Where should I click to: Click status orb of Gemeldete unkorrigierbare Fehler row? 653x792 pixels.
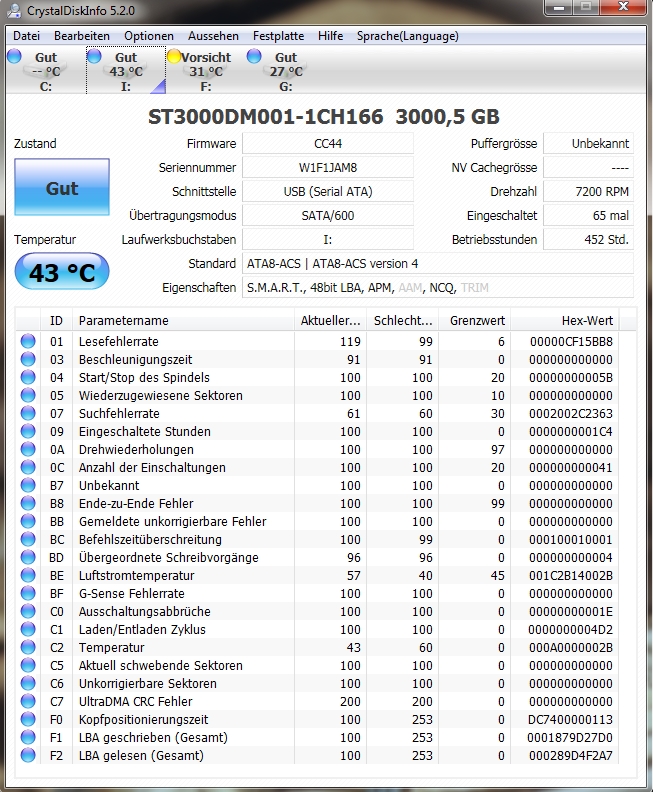click(28, 521)
